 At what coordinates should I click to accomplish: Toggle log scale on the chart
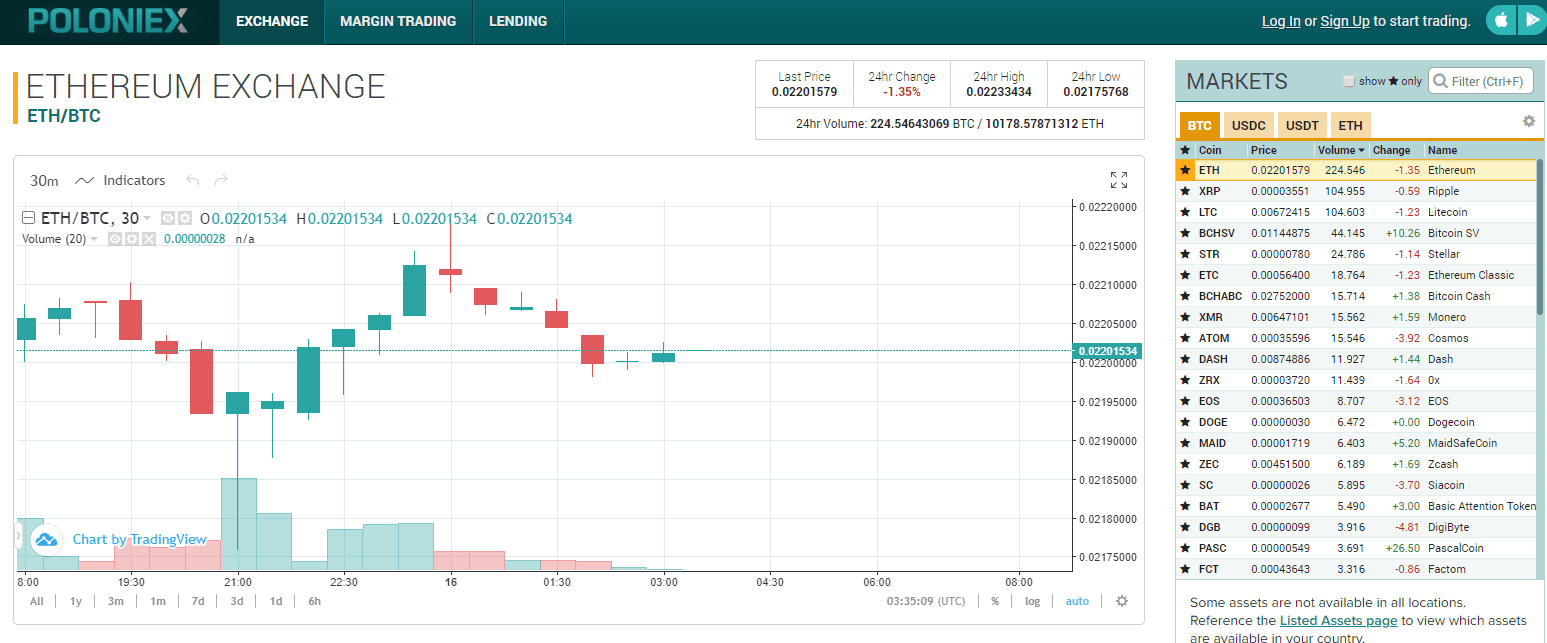1032,601
